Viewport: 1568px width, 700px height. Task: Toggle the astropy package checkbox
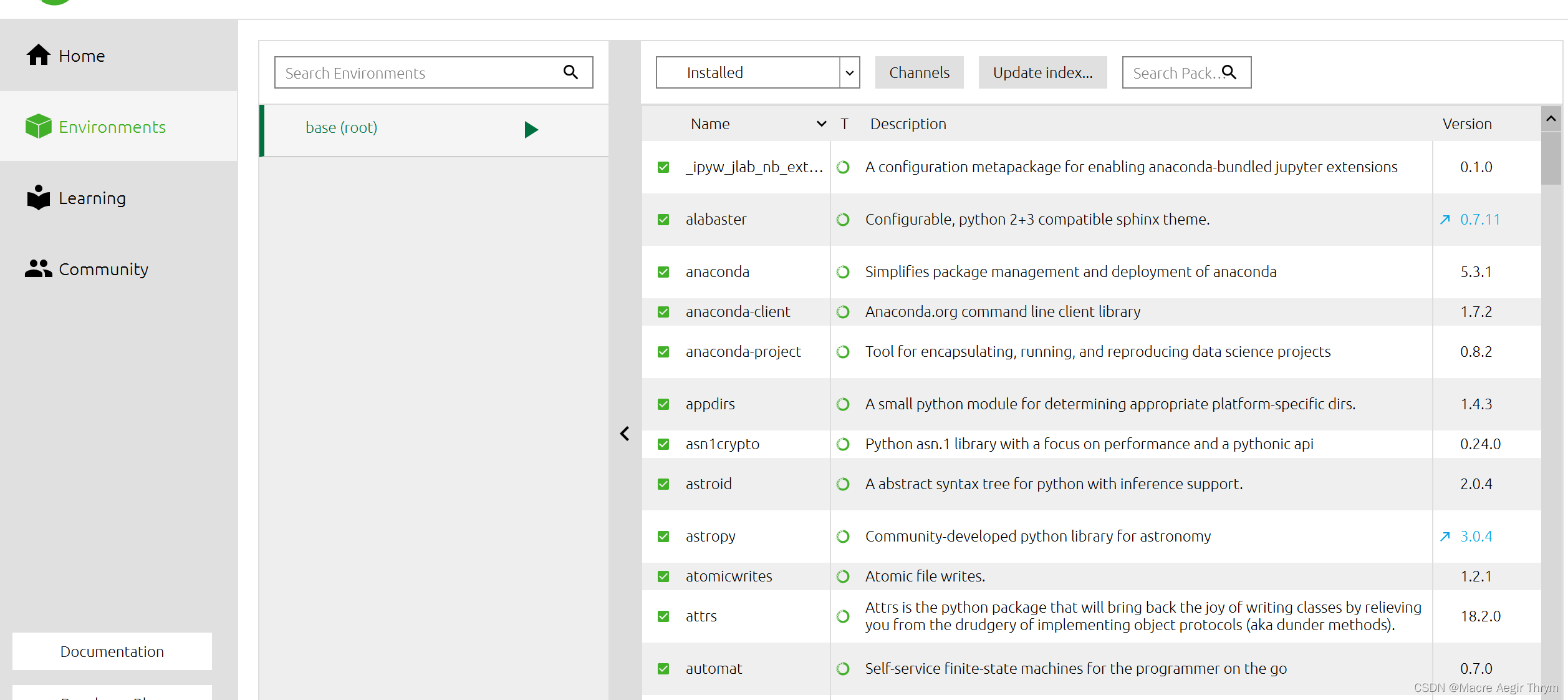[664, 535]
